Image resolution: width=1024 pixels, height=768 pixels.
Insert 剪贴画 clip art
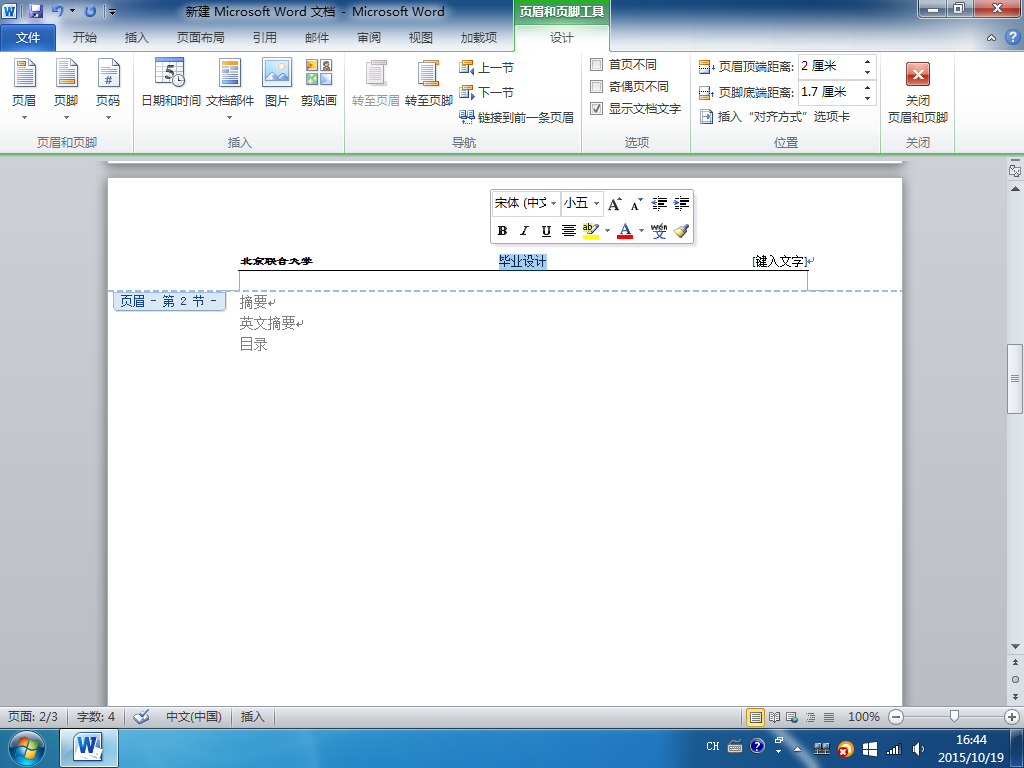[319, 82]
